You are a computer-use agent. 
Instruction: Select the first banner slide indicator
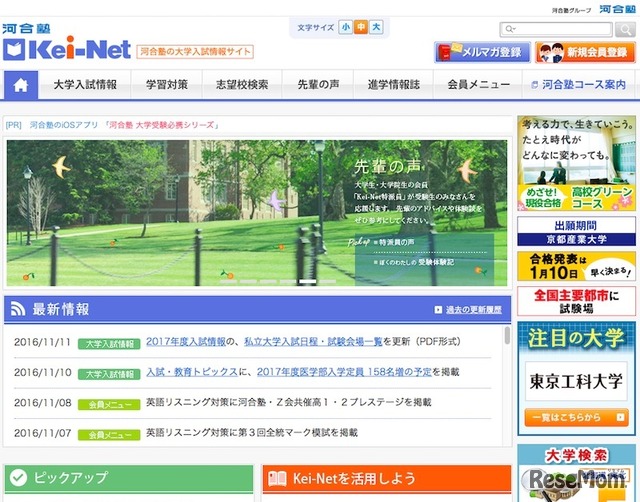[x=228, y=282]
